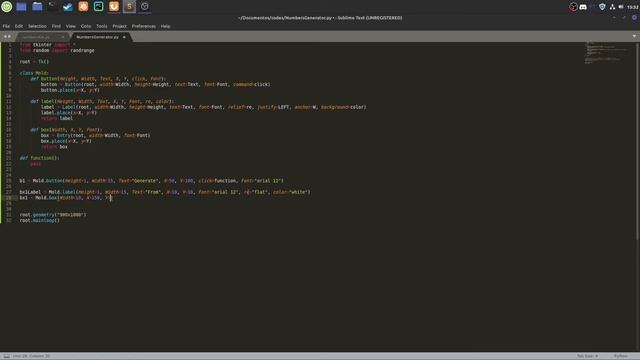Screen dimensions: 640x360
Task: Open the Project menu
Action: pos(119,26)
